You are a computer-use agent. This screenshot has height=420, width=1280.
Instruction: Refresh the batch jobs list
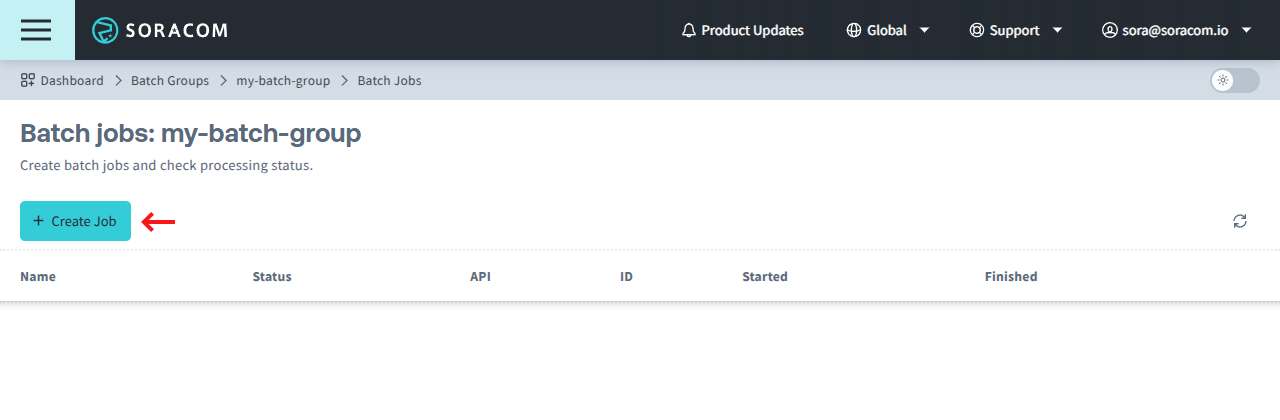pyautogui.click(x=1240, y=221)
